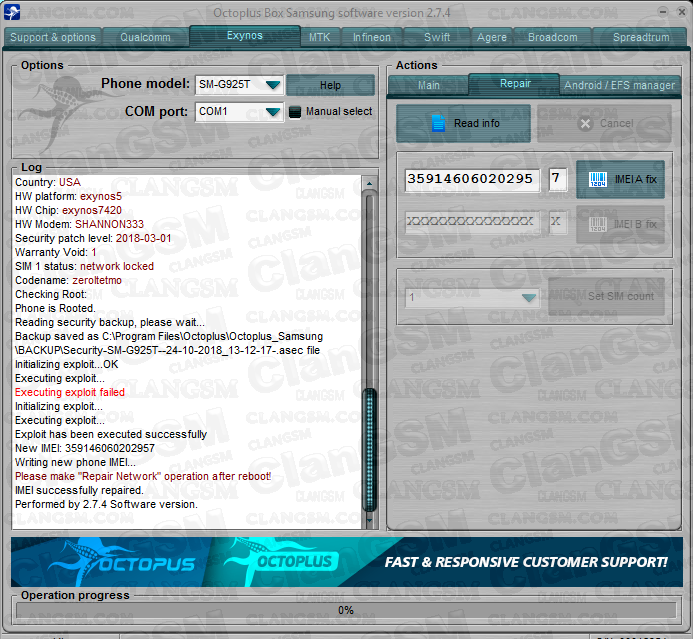Click the Cancel button
Viewport: 693px width, 639px height.
coord(604,123)
